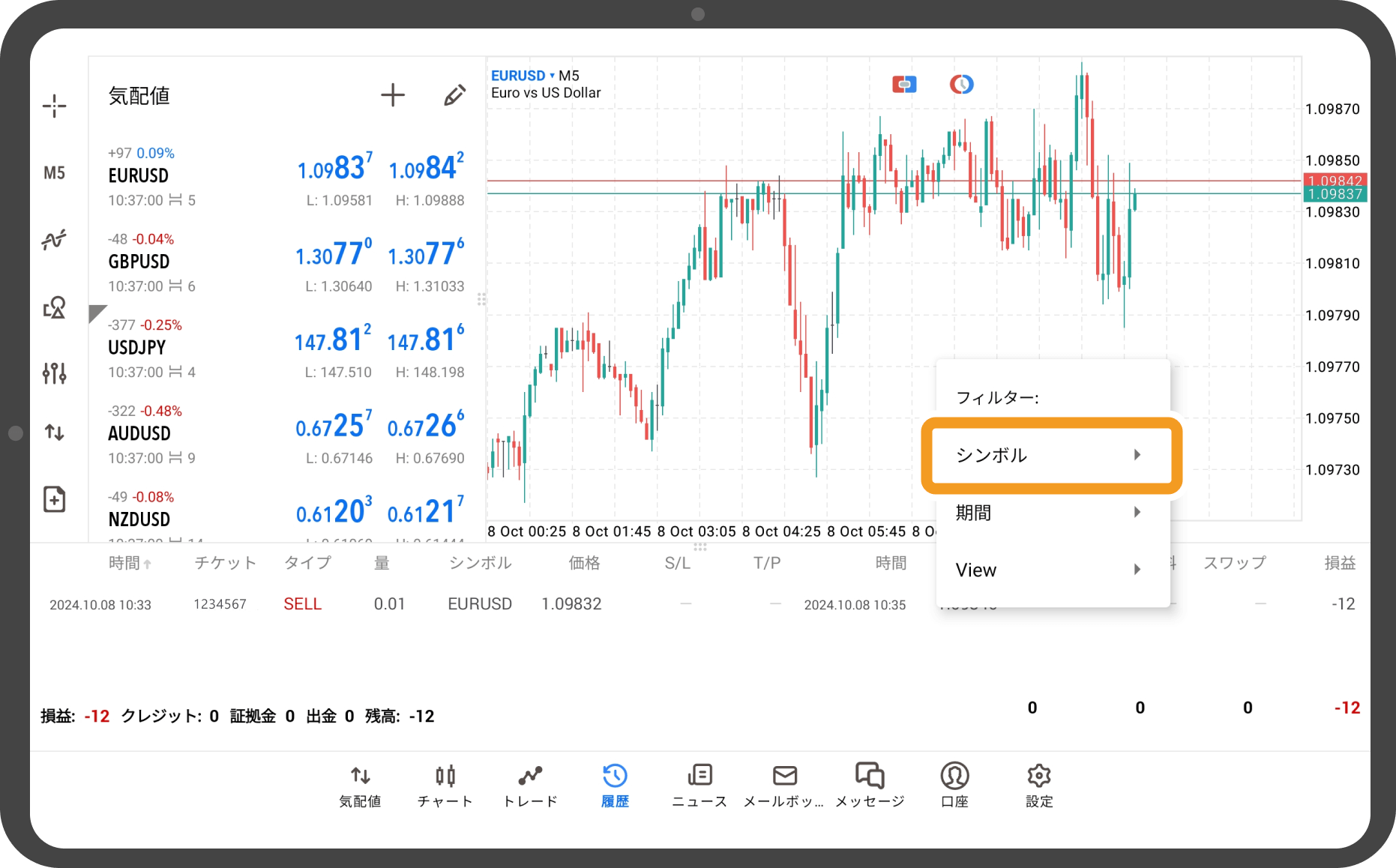Select the EURUSD row in quotes list
1396x868 pixels.
coord(286,177)
